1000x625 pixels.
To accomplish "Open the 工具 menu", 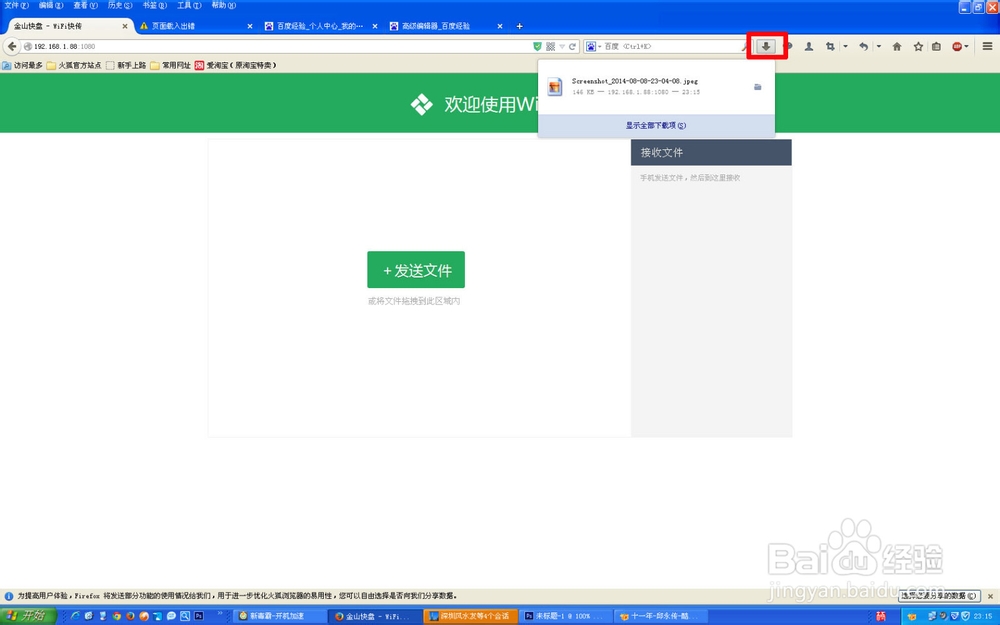I will pos(188,5).
